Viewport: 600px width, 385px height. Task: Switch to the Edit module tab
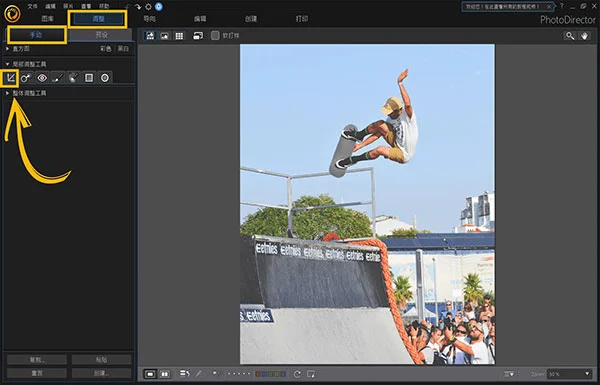(200, 19)
